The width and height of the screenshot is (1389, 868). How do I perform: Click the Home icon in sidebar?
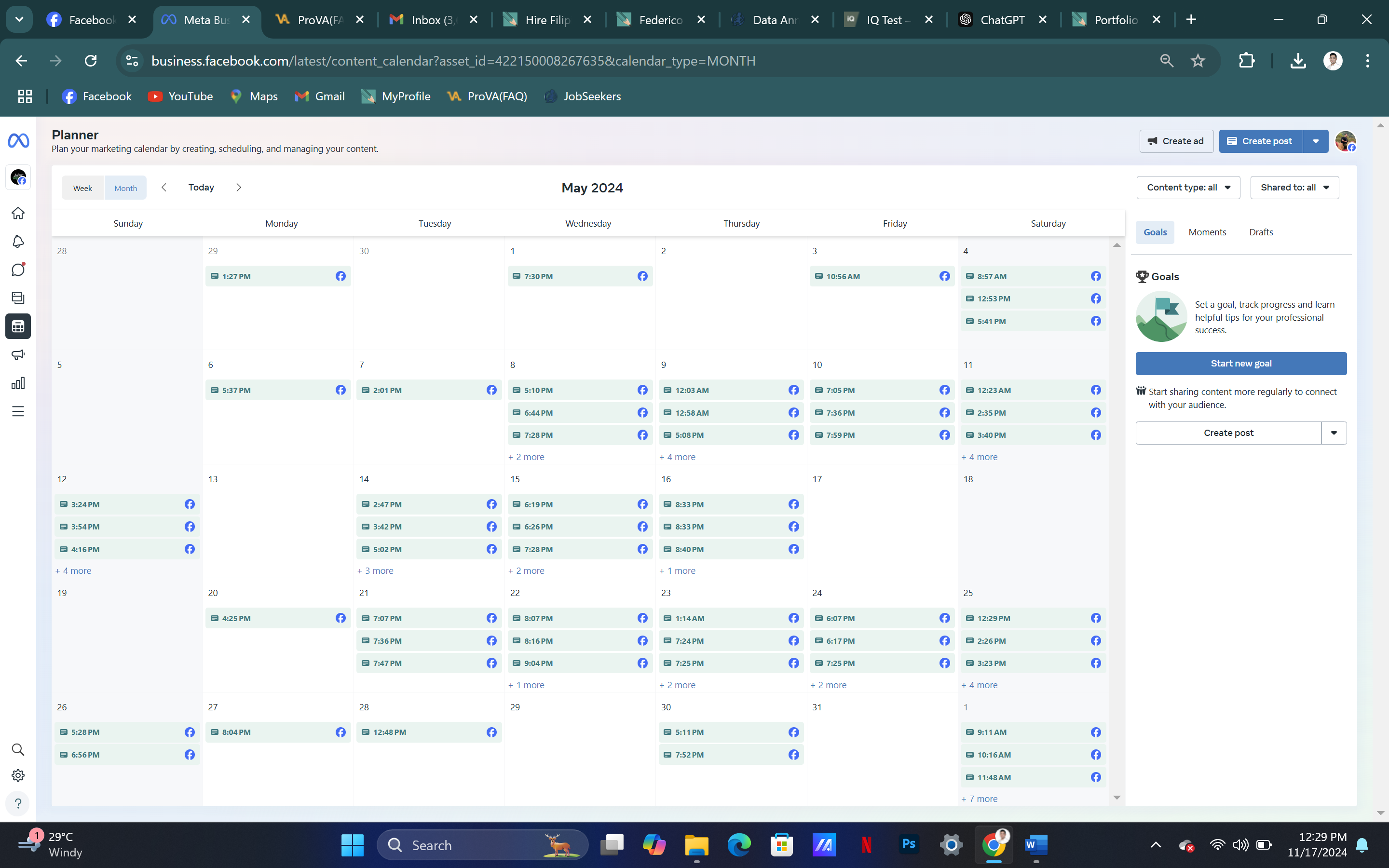[x=18, y=213]
